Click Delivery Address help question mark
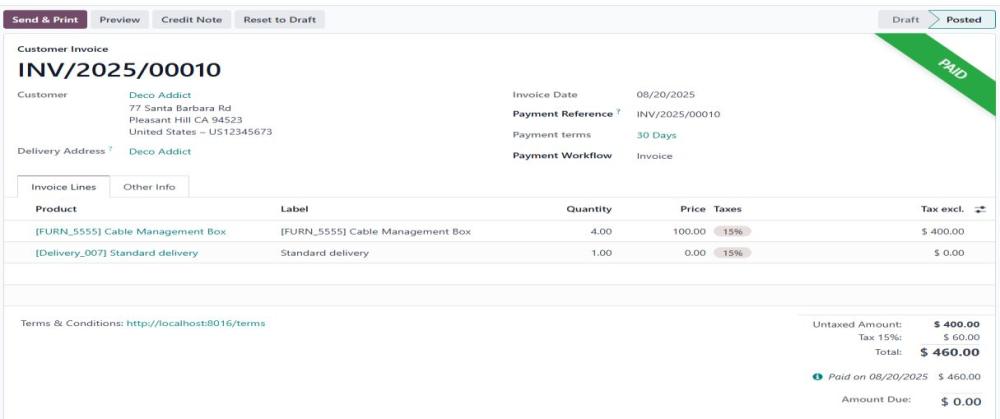Screen dimensions: 1000x419 point(110,149)
